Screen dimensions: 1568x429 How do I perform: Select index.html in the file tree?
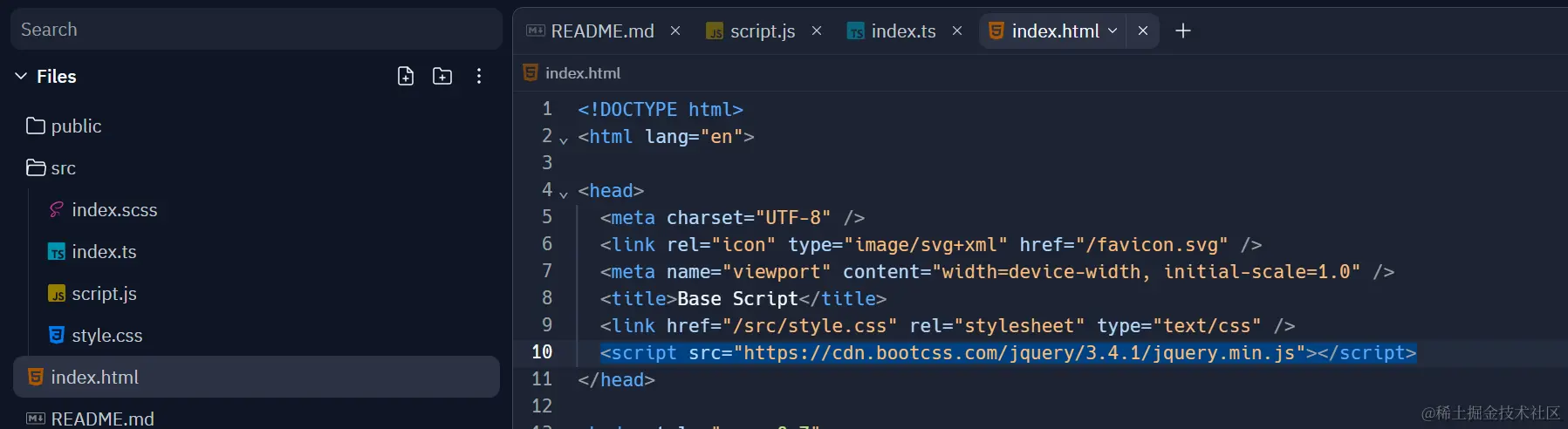[257, 377]
